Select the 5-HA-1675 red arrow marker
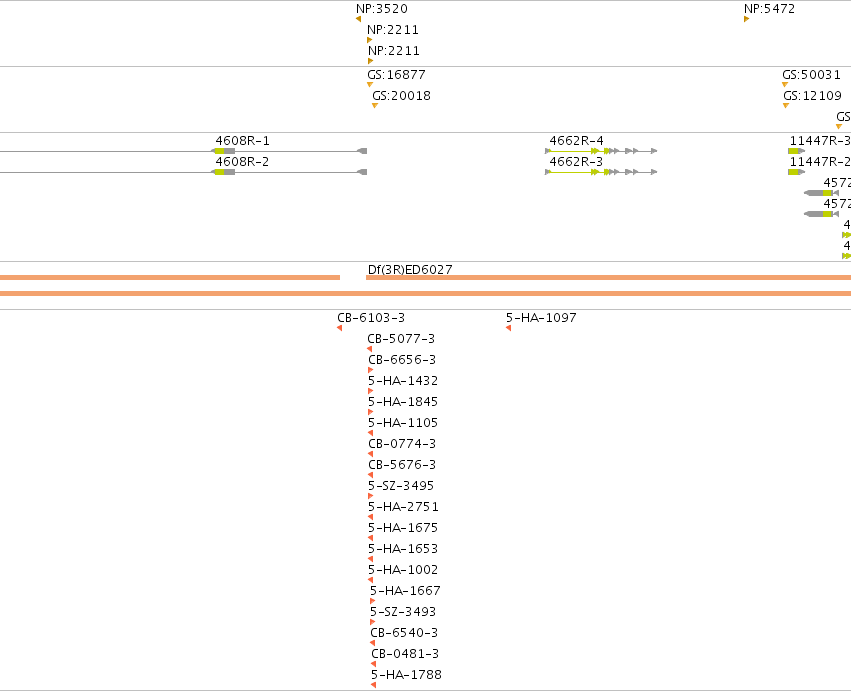 (x=371, y=538)
